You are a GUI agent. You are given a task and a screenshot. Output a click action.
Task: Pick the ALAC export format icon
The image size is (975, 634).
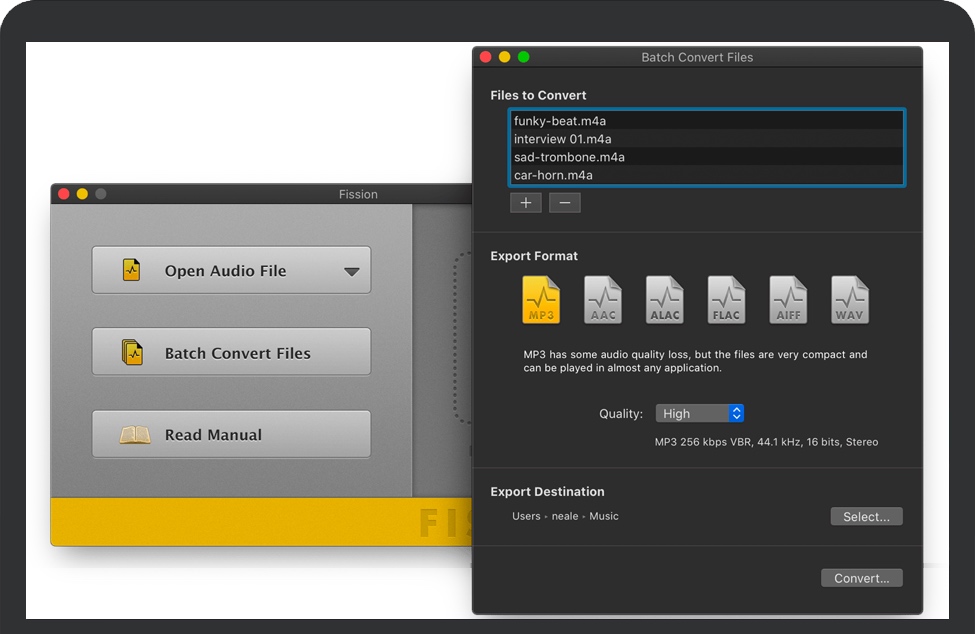[665, 300]
